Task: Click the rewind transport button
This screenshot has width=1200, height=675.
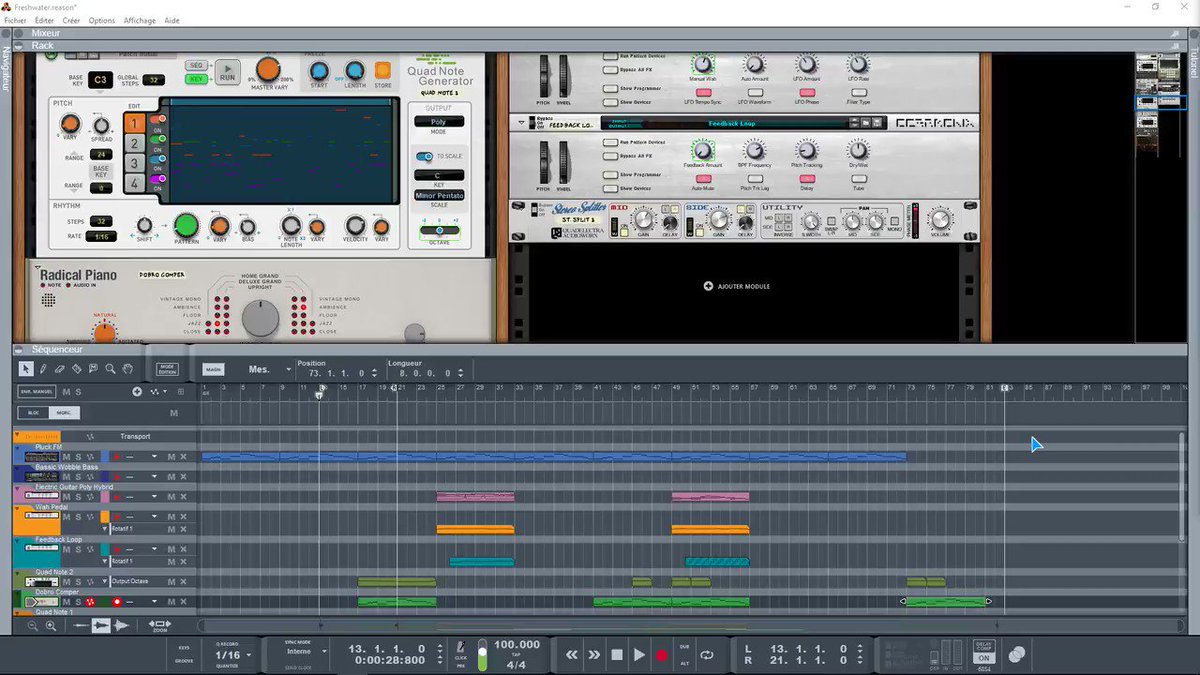Action: click(x=571, y=655)
